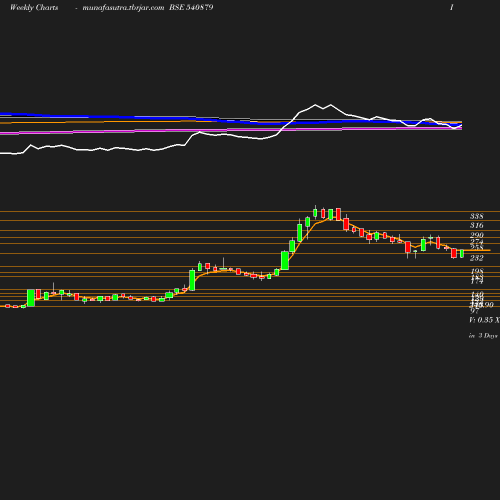Screen dimensions: 500x500
Task: Click the 316 price level label
Action: tap(477, 226)
